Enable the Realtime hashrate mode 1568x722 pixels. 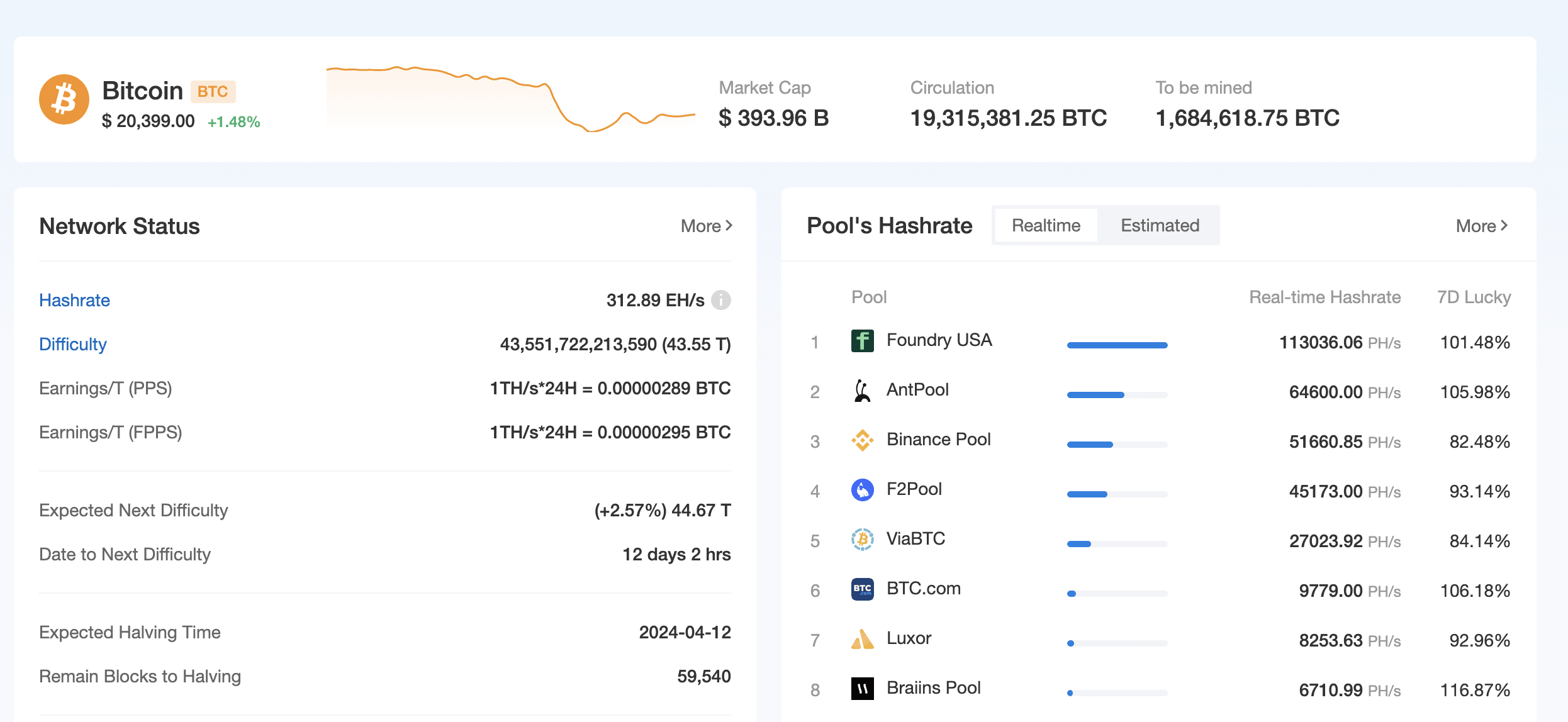1045,225
